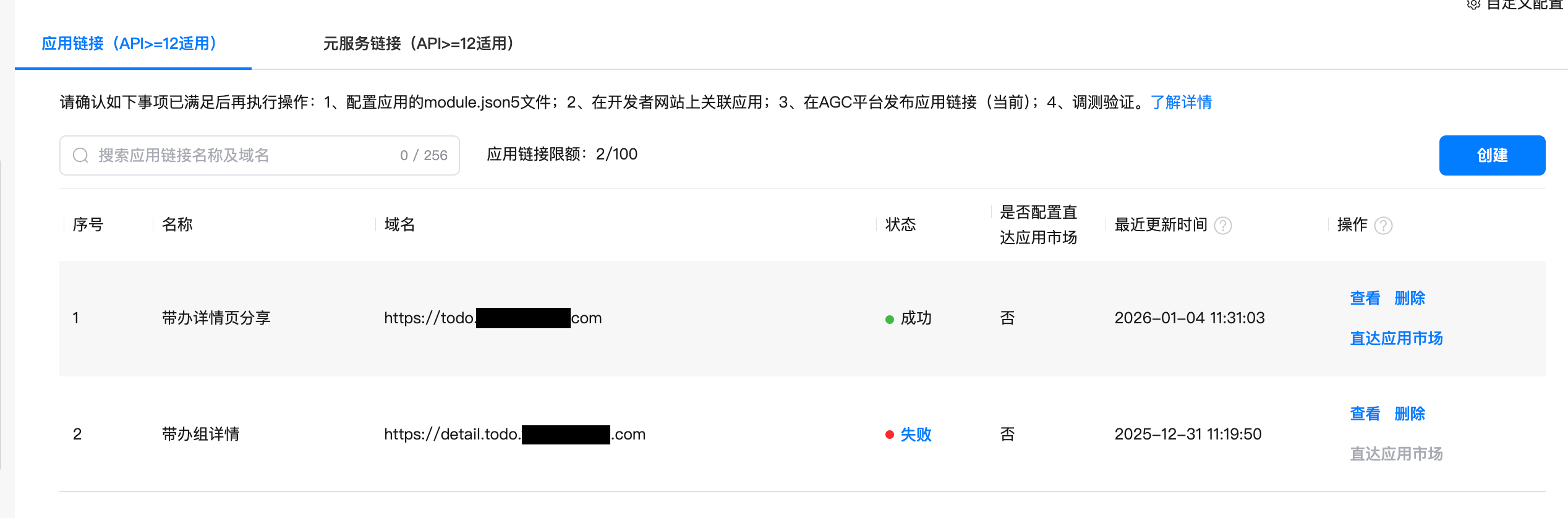Screen dimensions: 1568x518
Task: Select the domain starting with https://detail.todo
Action: pos(514,434)
